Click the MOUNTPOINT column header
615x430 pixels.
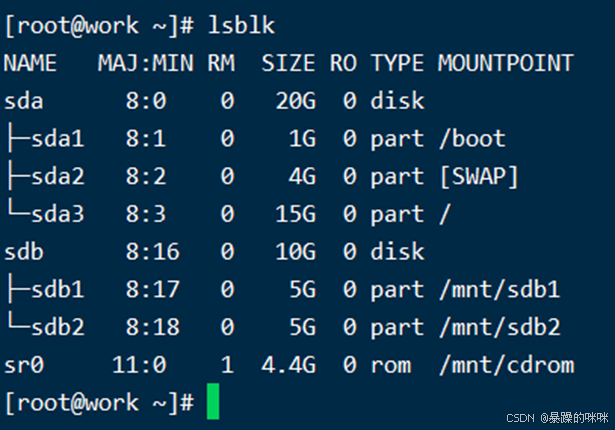(x=505, y=63)
